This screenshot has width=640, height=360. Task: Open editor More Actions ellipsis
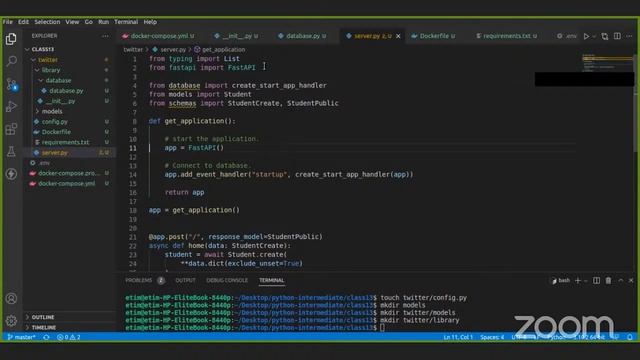tap(629, 36)
